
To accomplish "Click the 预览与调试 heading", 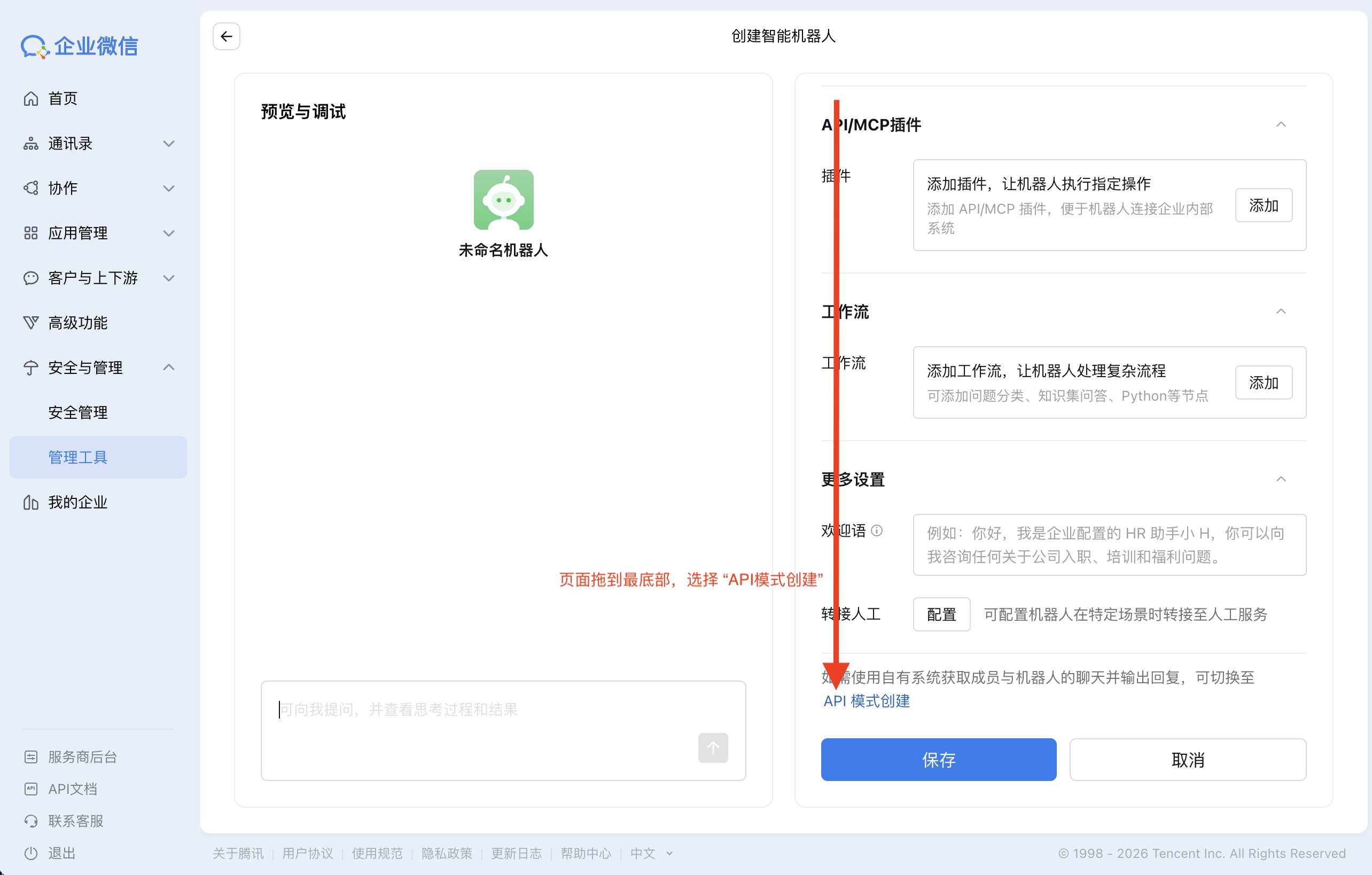I will tap(303, 112).
